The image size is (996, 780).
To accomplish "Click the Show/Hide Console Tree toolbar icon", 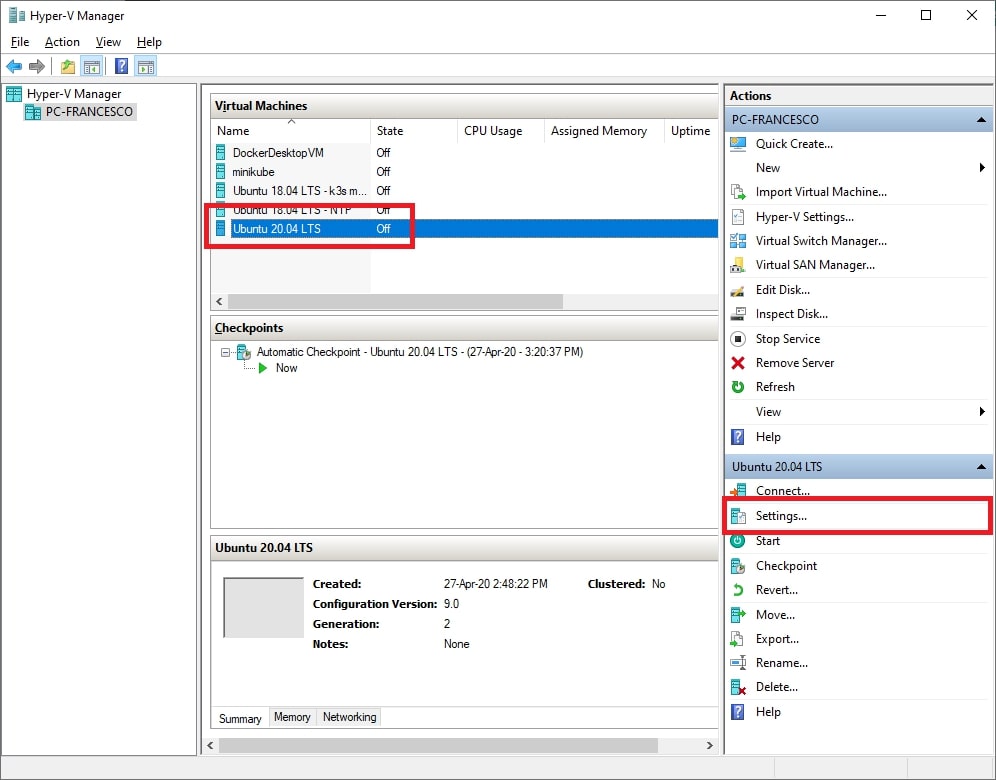I will click(91, 66).
